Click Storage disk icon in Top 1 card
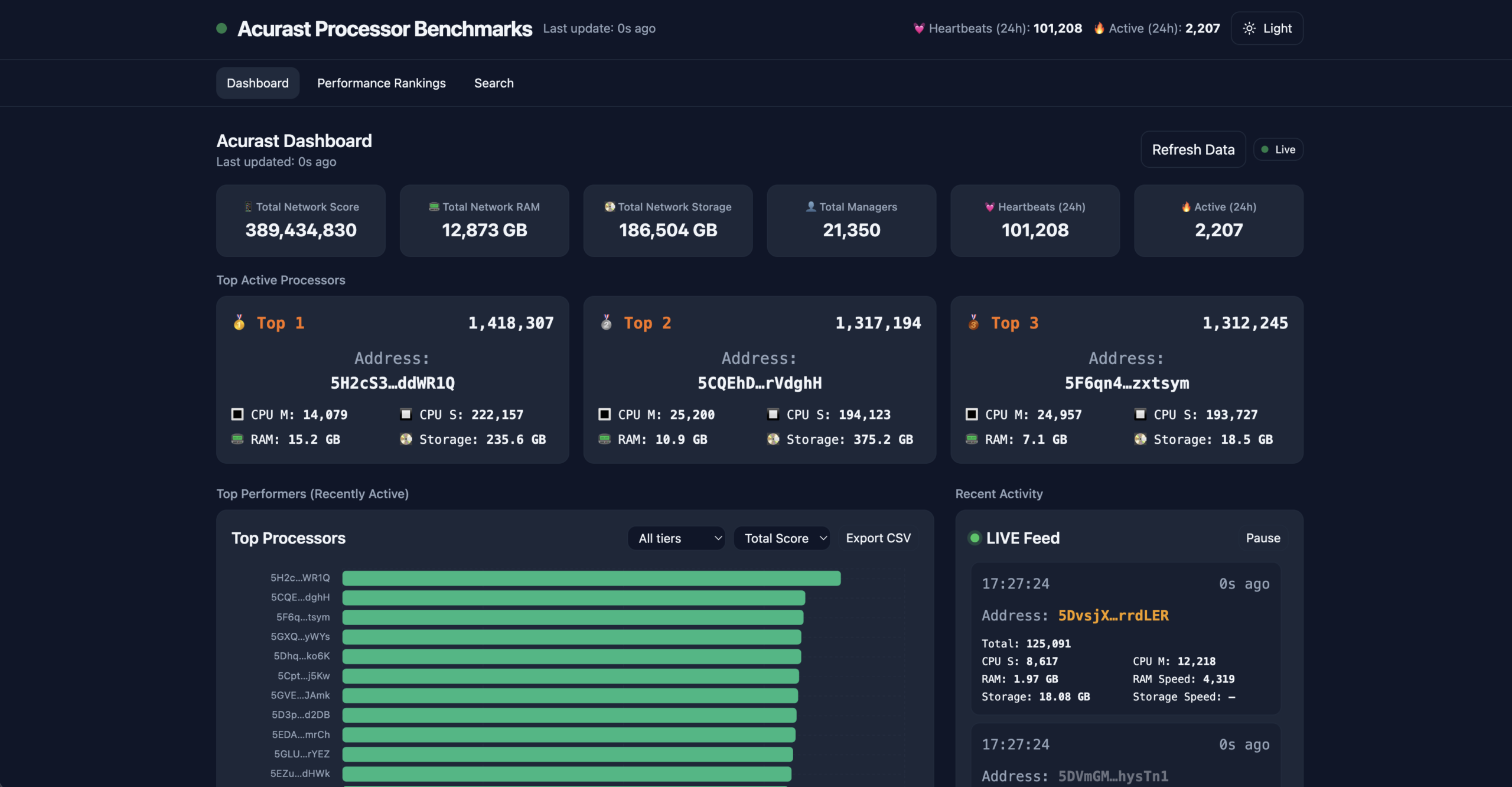Viewport: 1512px width, 787px height. click(x=406, y=439)
